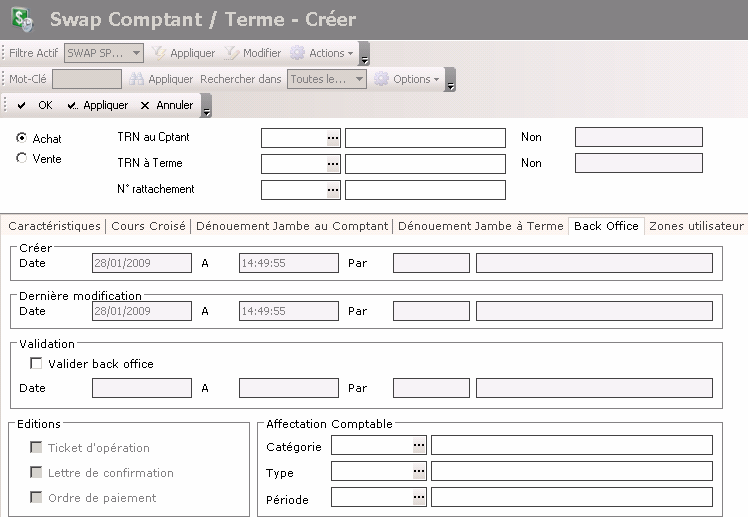Viewport: 748px width, 517px height.
Task: Switch to the Caractéristiques tab
Action: coord(54,226)
